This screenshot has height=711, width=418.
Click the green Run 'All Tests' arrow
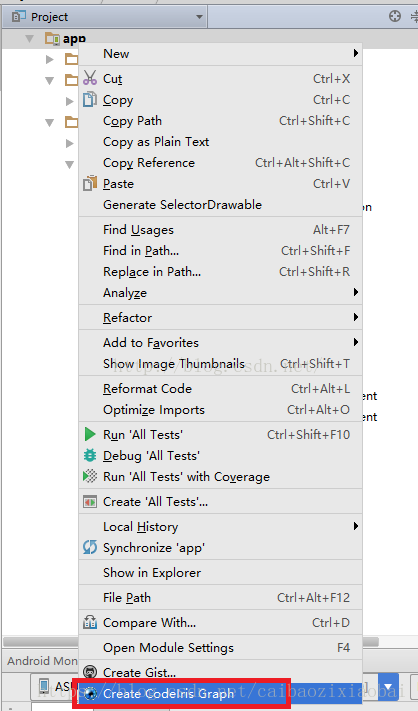[90, 434]
